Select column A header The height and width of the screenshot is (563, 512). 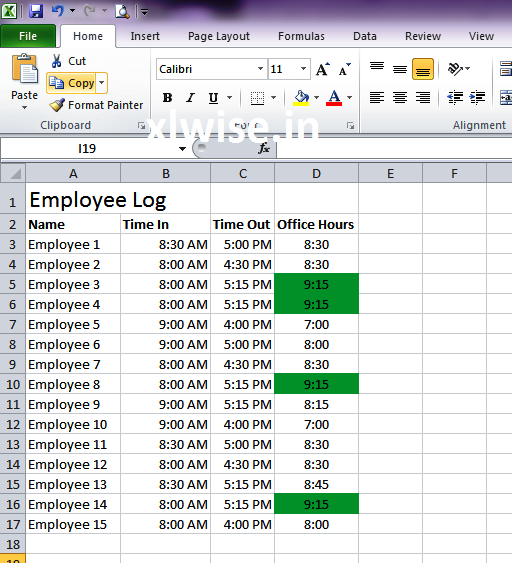click(73, 173)
